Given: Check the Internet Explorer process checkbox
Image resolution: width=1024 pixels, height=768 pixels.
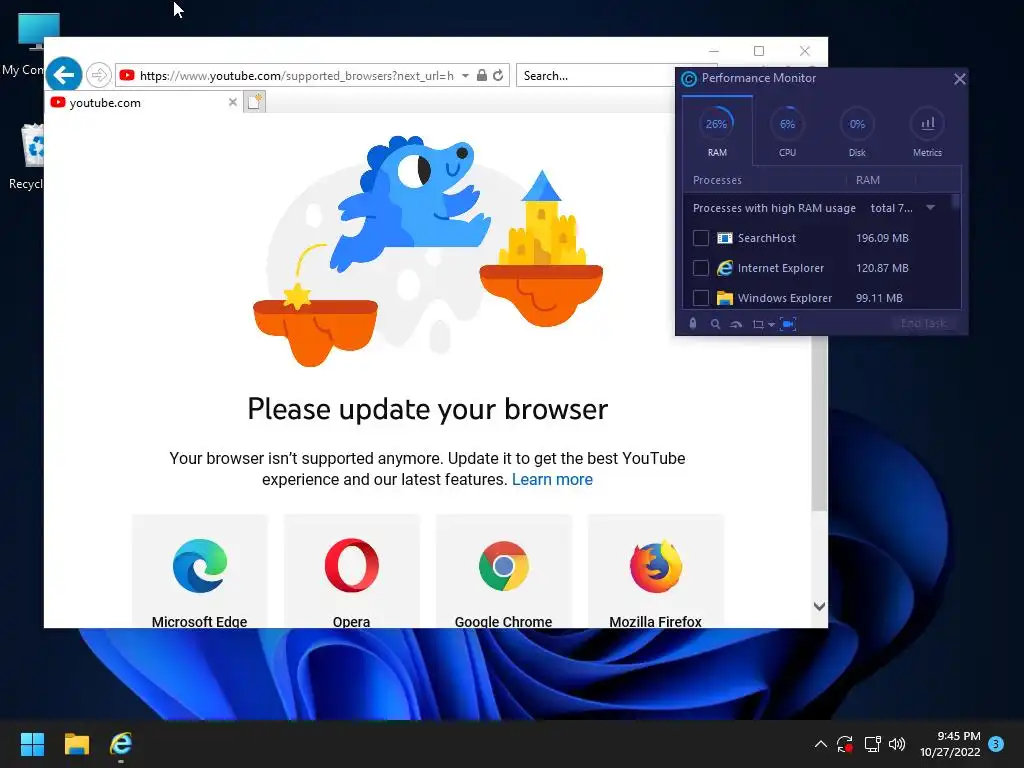Looking at the screenshot, I should tap(701, 268).
